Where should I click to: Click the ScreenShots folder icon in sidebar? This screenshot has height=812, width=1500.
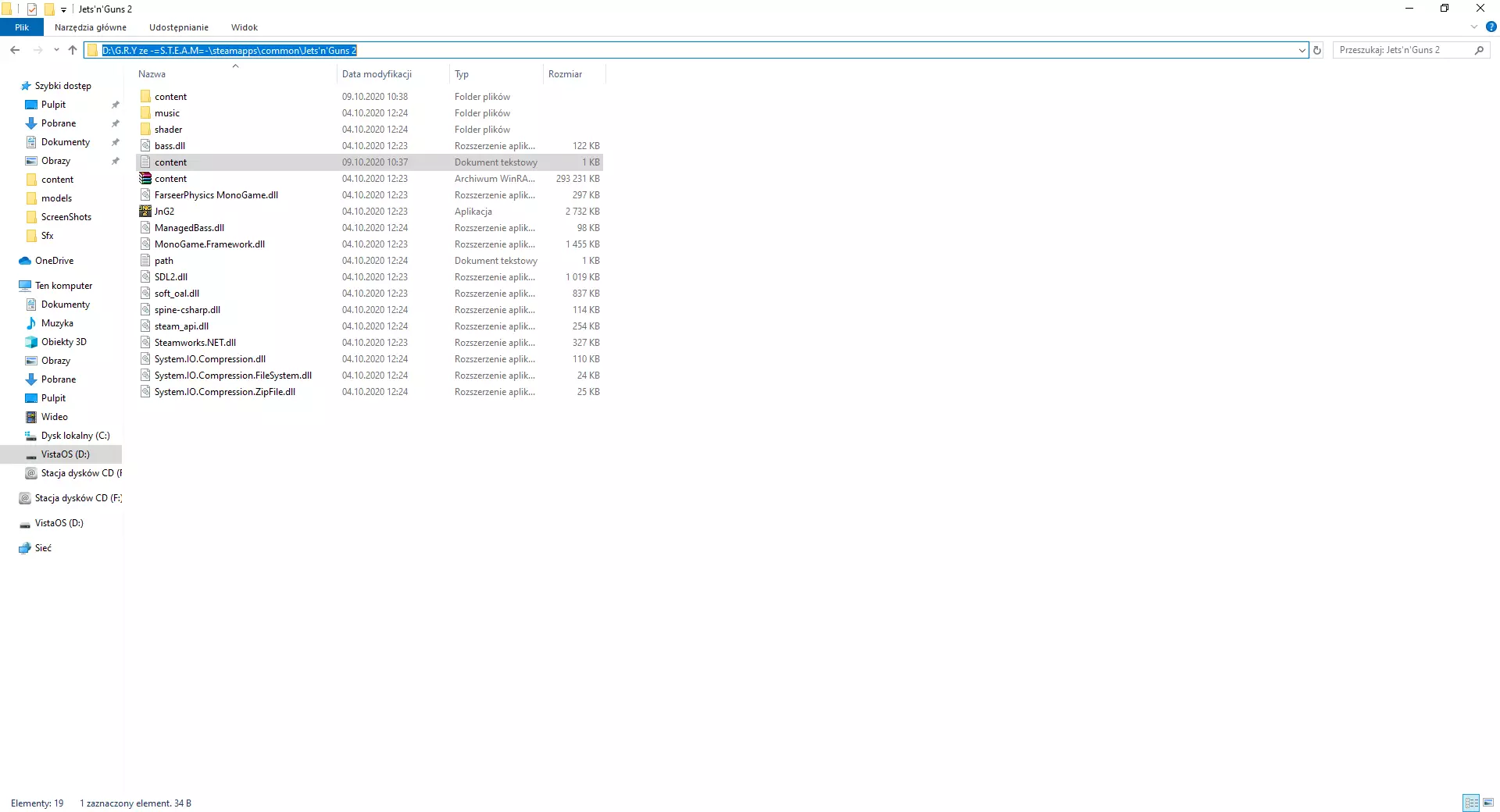31,217
